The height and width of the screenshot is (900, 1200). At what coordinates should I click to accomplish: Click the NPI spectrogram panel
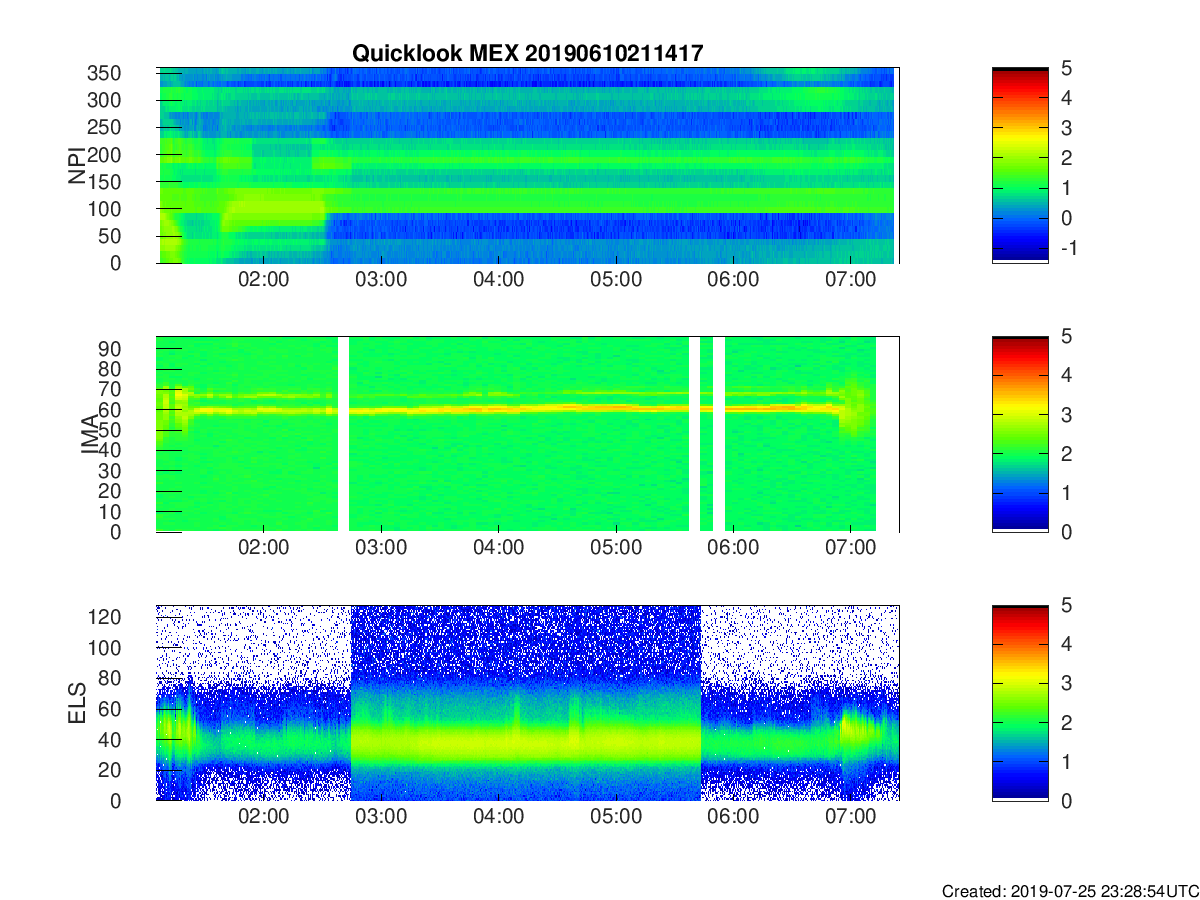pos(527,165)
